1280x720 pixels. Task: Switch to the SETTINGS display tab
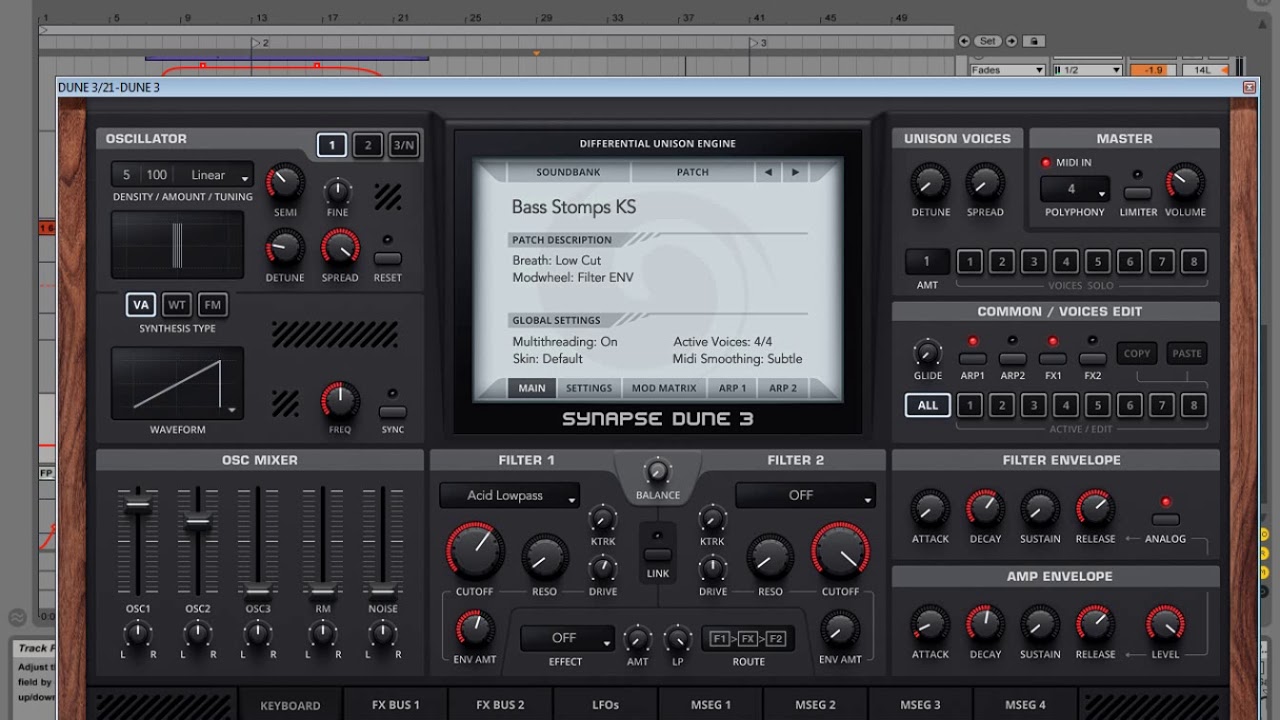(589, 388)
